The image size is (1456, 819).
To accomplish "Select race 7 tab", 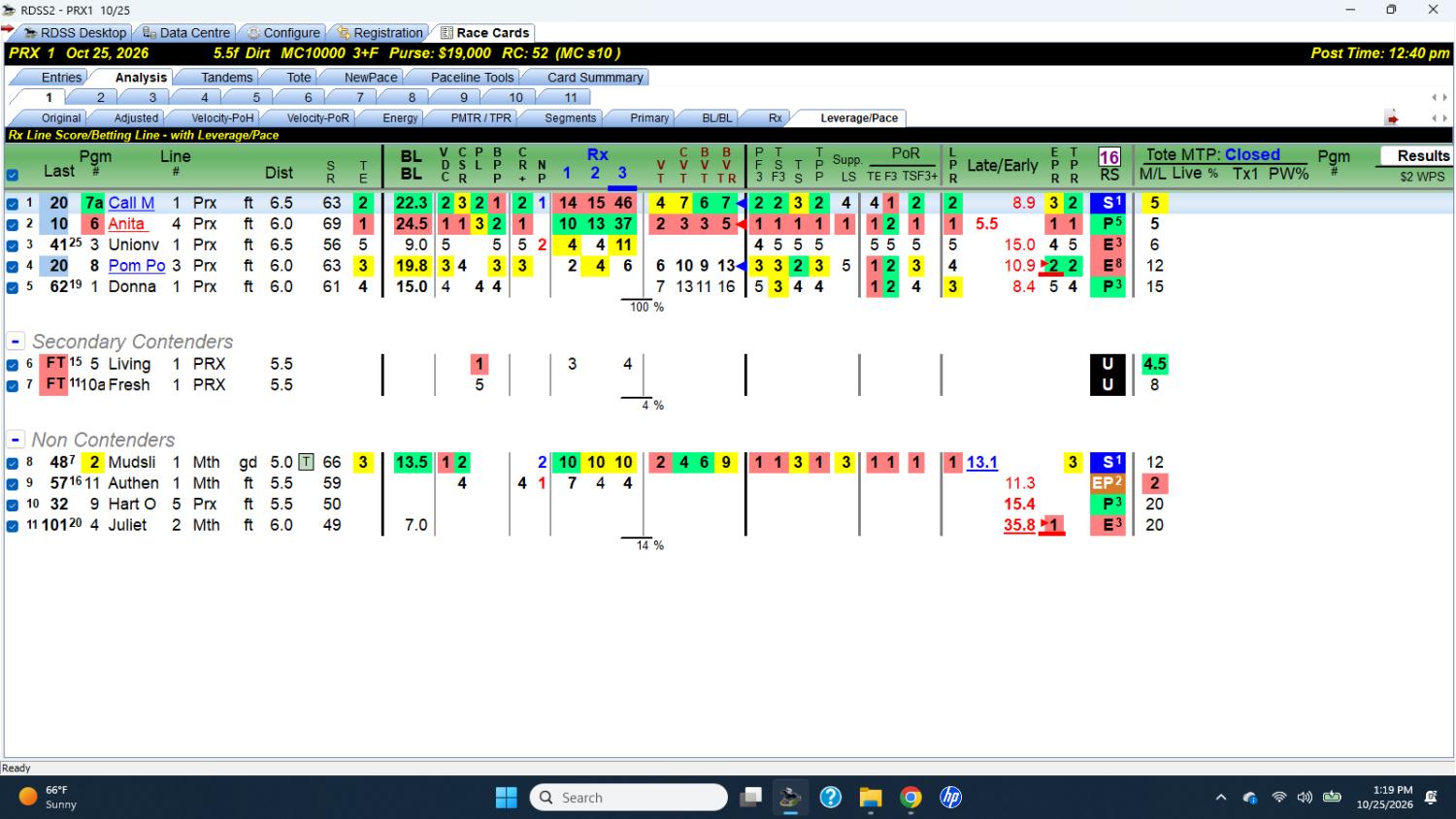I will click(x=359, y=97).
